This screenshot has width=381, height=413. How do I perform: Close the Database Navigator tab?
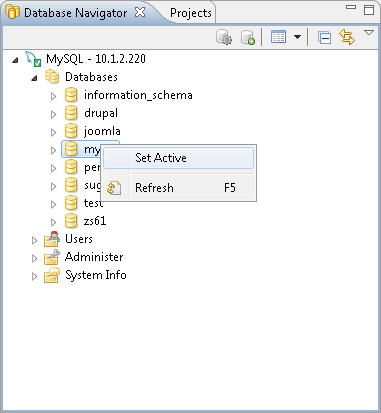point(140,12)
